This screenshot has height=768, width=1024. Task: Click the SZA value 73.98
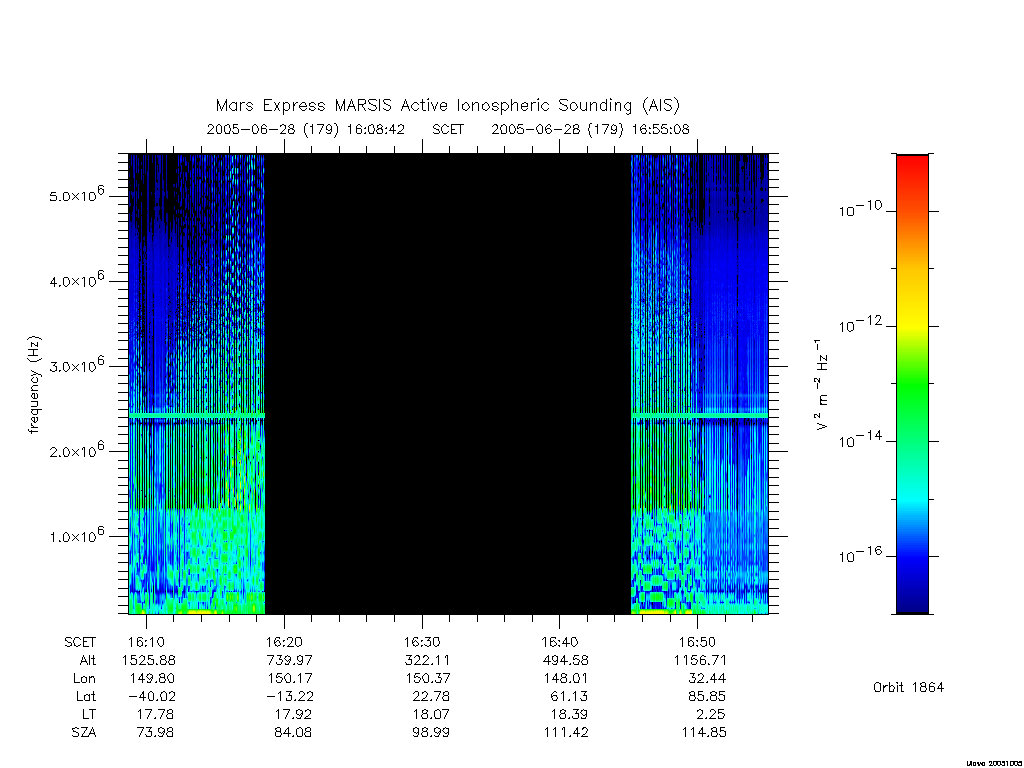tap(155, 733)
